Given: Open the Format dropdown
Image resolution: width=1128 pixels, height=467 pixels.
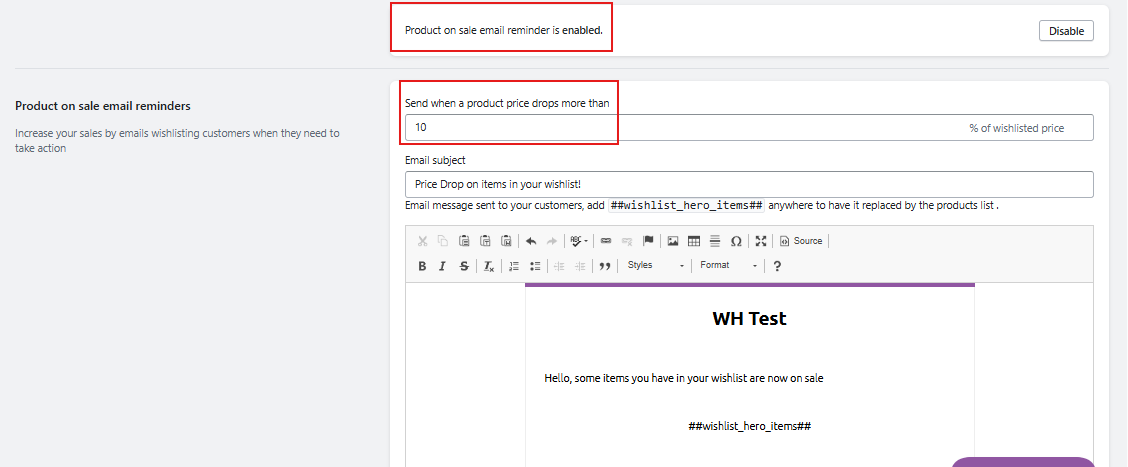Looking at the screenshot, I should (x=729, y=266).
